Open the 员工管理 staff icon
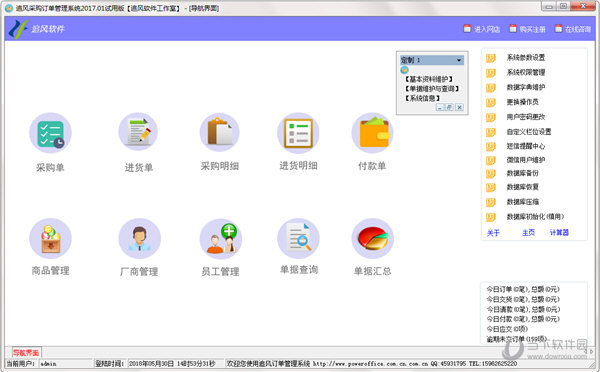 (220, 239)
